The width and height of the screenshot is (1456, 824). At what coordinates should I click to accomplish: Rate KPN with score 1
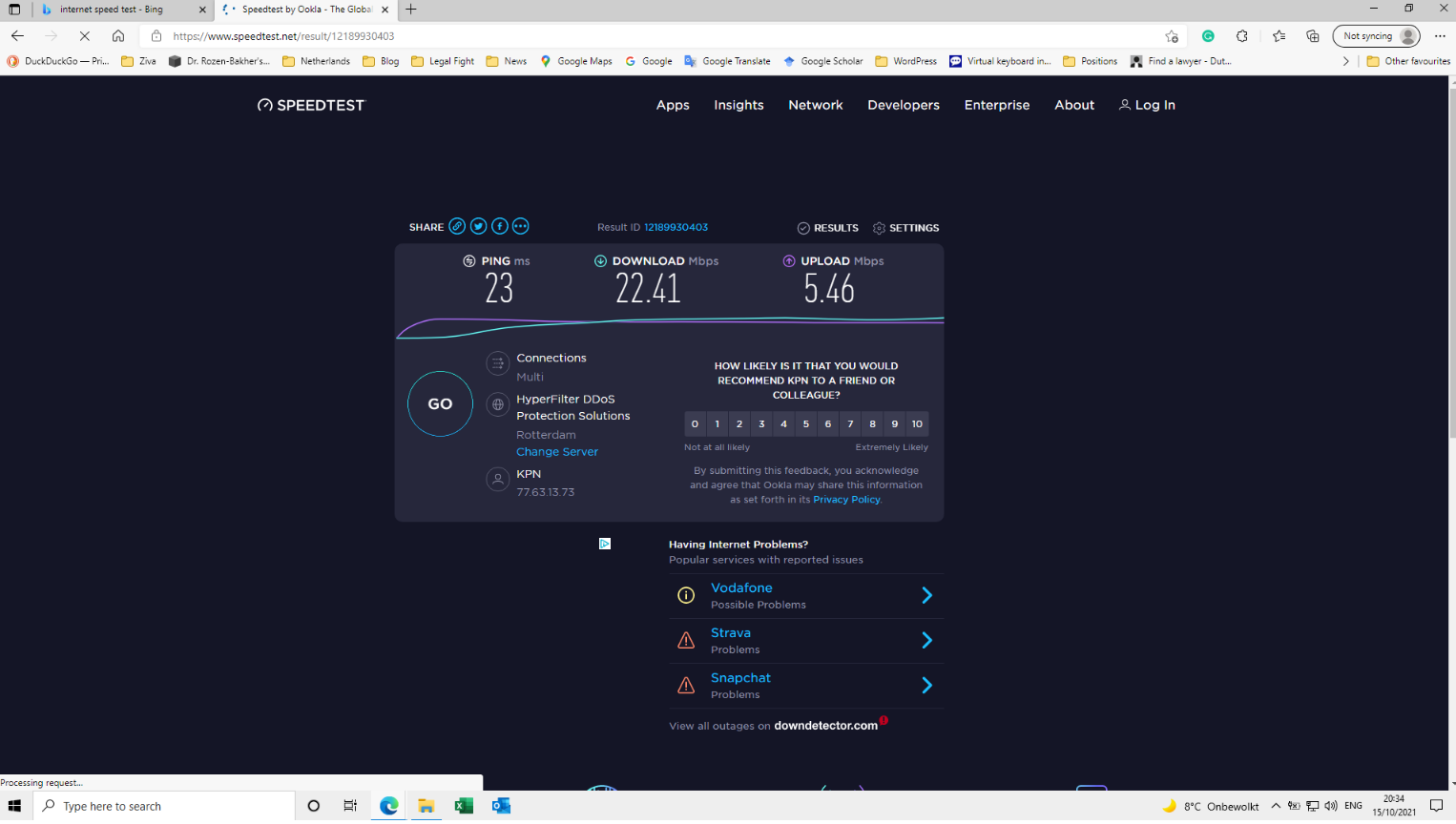click(x=718, y=423)
